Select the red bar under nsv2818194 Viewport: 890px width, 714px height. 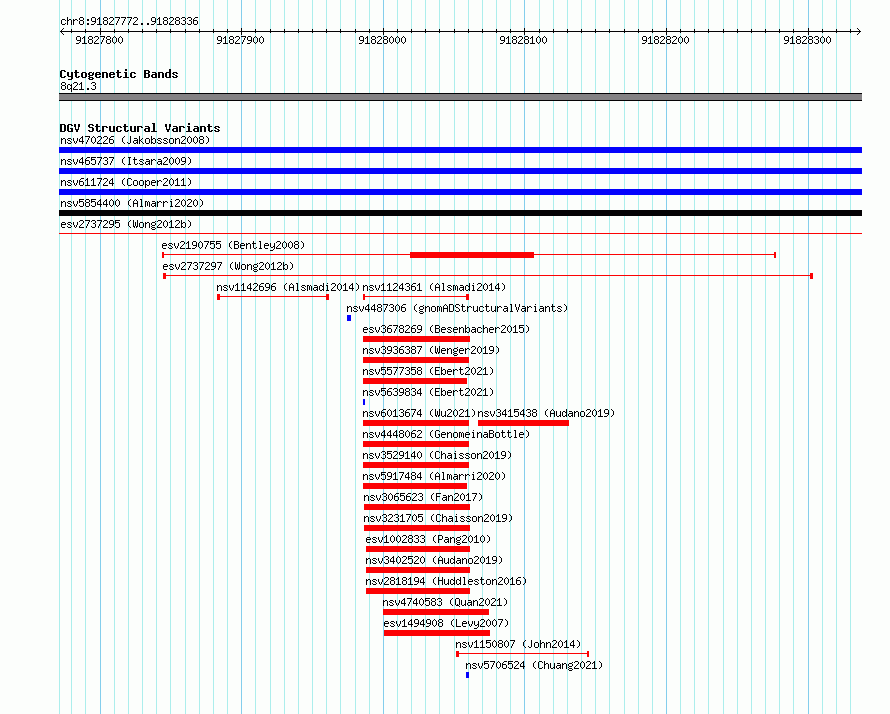click(x=418, y=591)
